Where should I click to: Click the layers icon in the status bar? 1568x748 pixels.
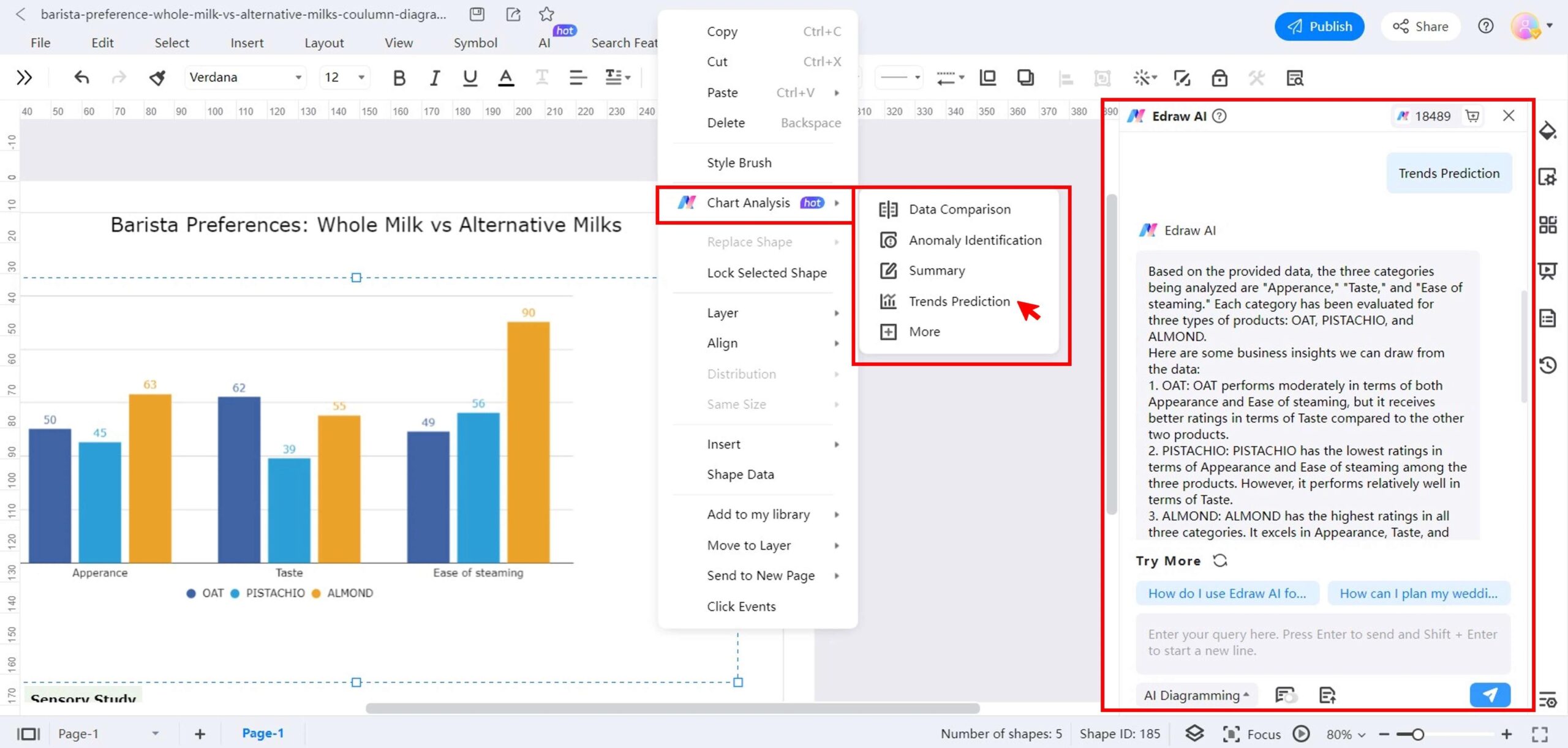pyautogui.click(x=1195, y=733)
